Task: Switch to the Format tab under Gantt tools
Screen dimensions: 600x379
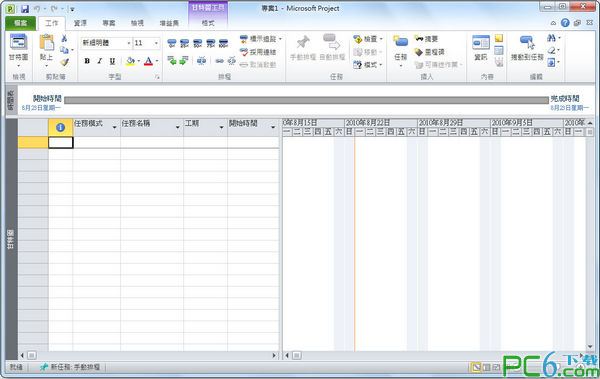Action: pyautogui.click(x=208, y=23)
